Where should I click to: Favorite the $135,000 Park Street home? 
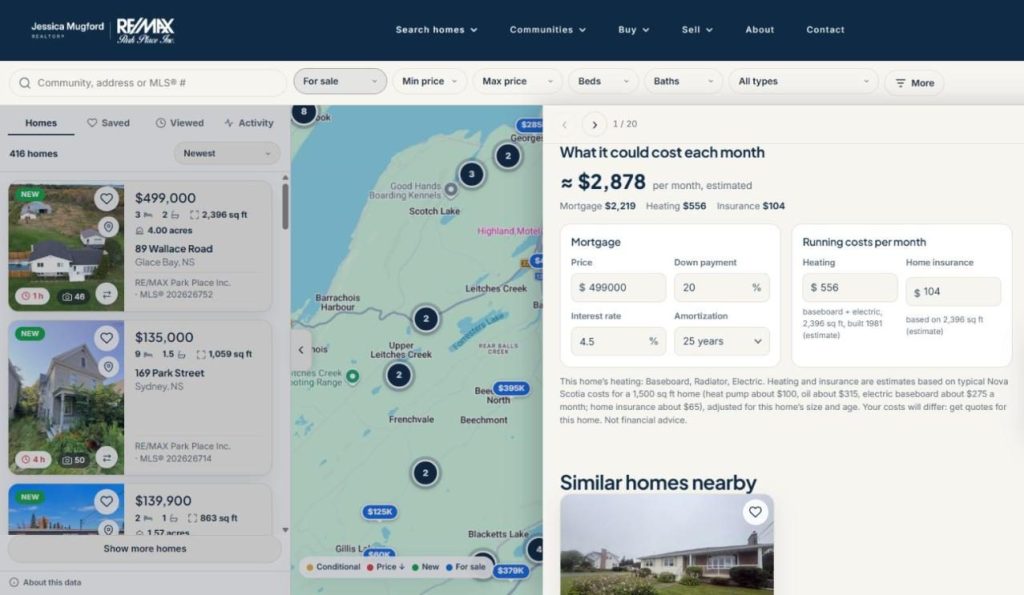[x=106, y=338]
